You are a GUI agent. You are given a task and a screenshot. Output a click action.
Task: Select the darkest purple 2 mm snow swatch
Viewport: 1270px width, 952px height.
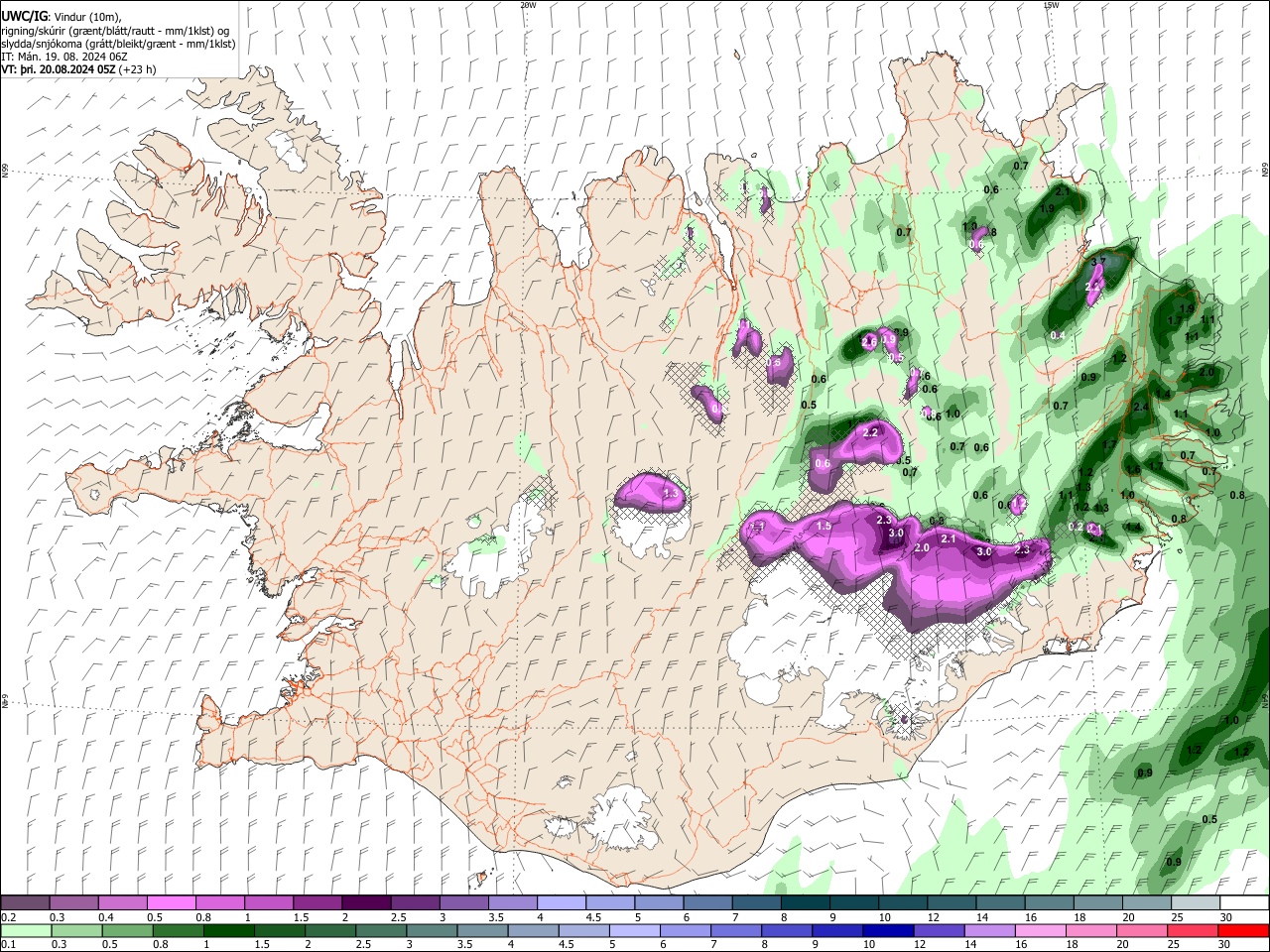click(366, 903)
